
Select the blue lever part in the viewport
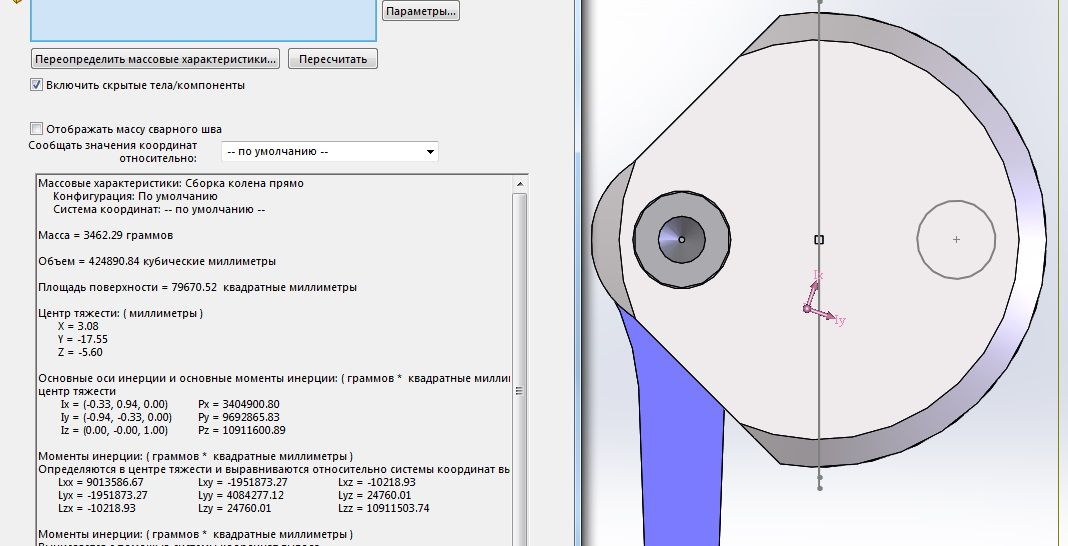coord(678,440)
